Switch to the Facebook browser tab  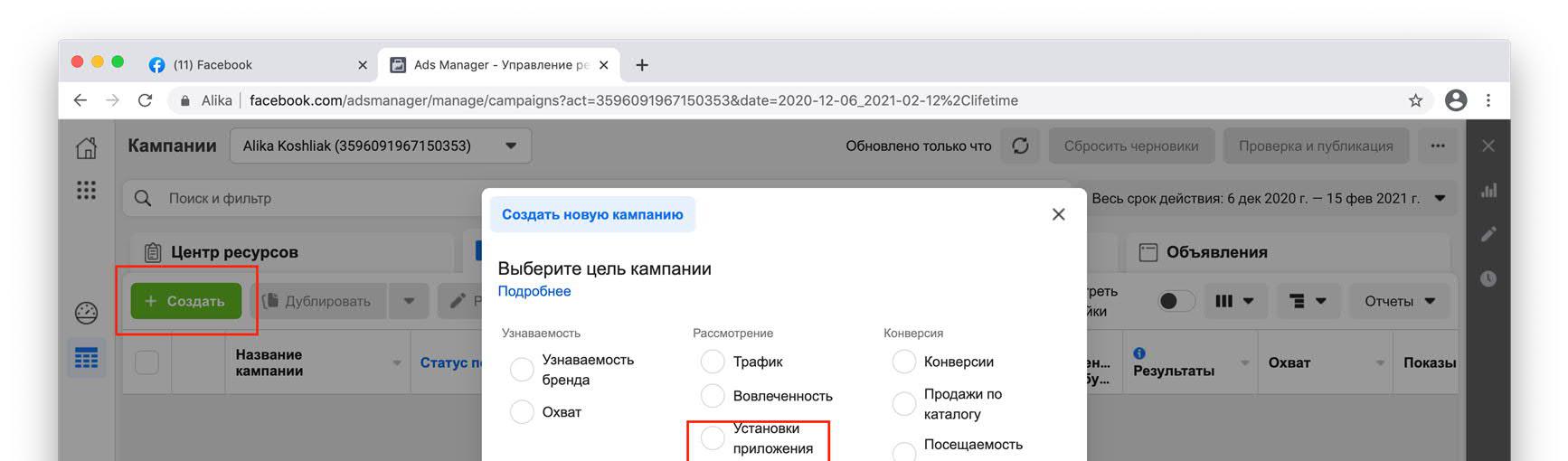[x=258, y=65]
